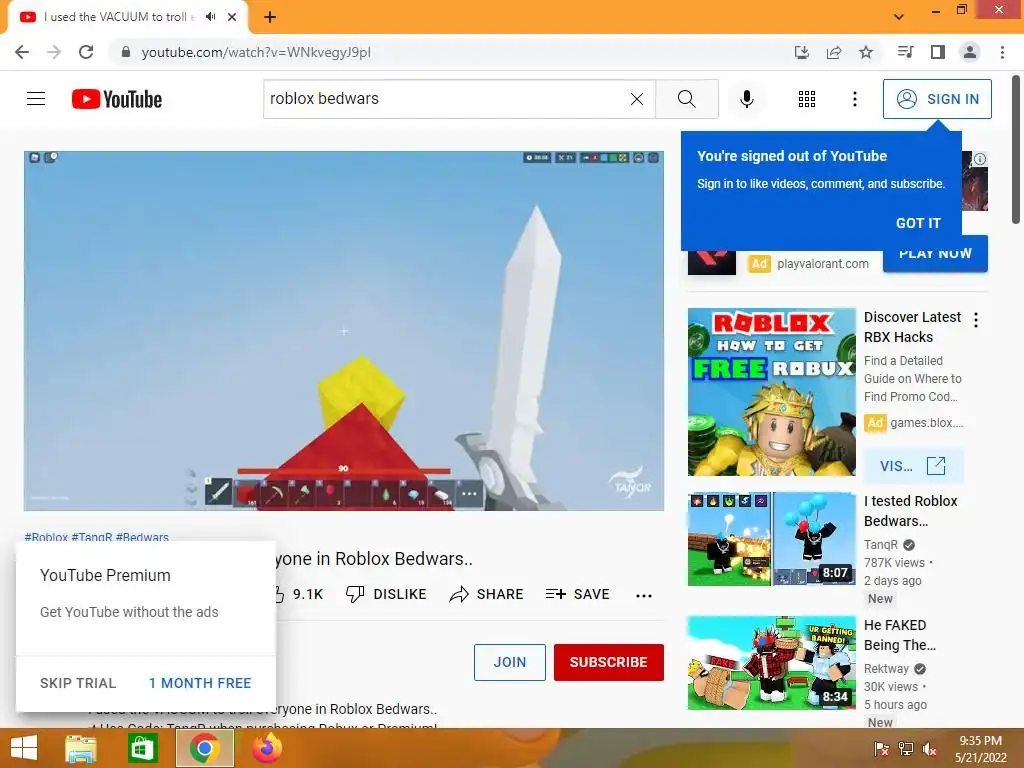Open Discover Latest RBX Hacks title
Screen dimensions: 1024x768
(912, 327)
